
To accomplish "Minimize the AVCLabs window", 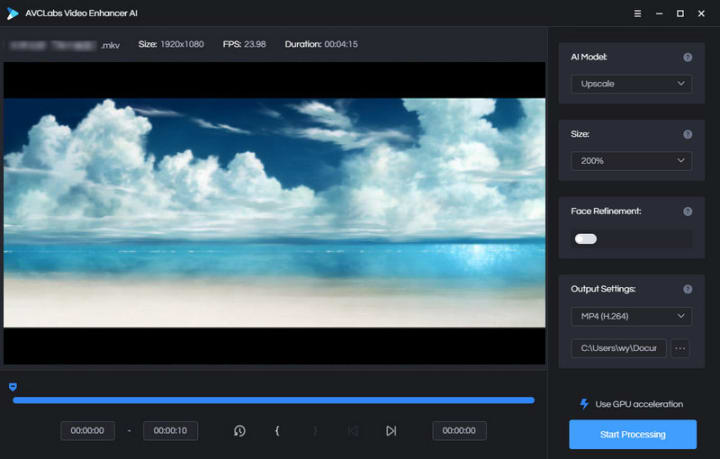I will coord(659,14).
